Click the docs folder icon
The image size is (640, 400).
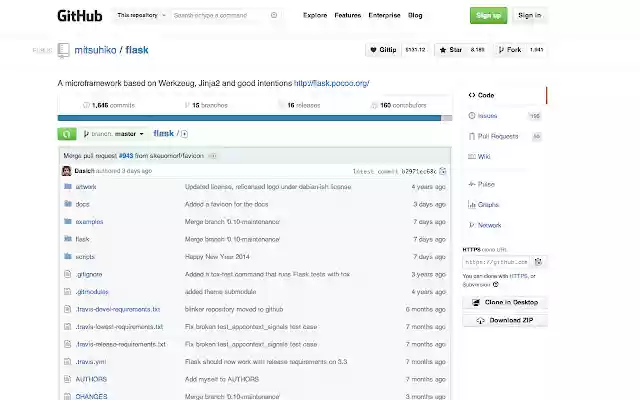click(68, 204)
